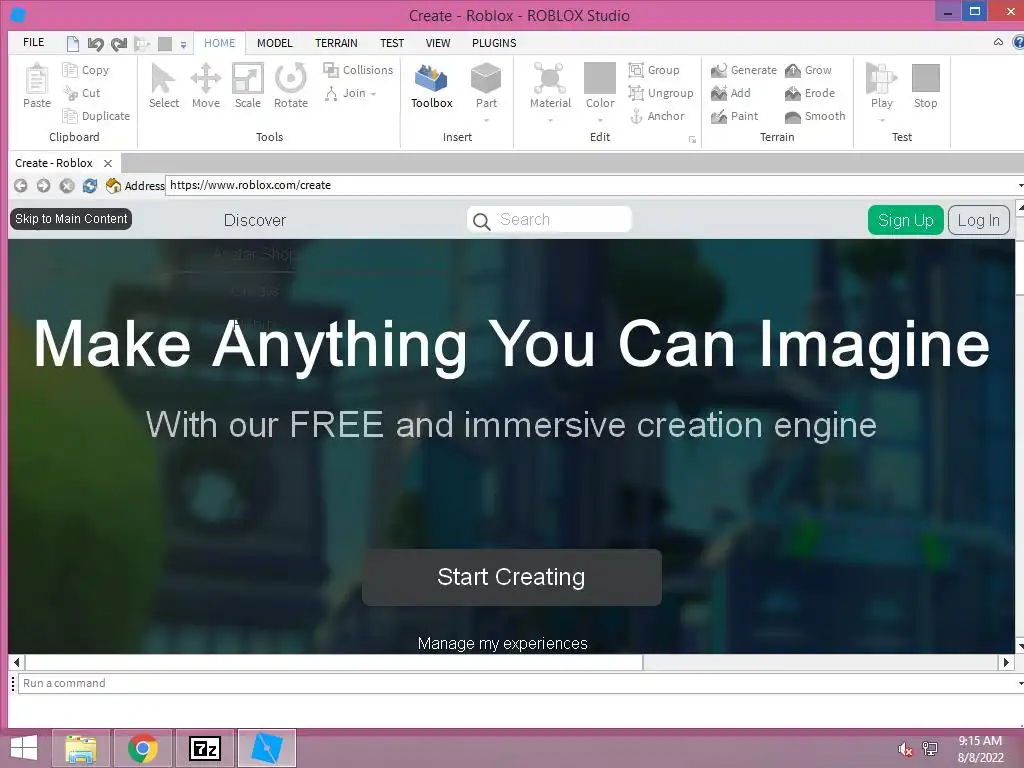Activate the Move tool

pyautogui.click(x=206, y=86)
